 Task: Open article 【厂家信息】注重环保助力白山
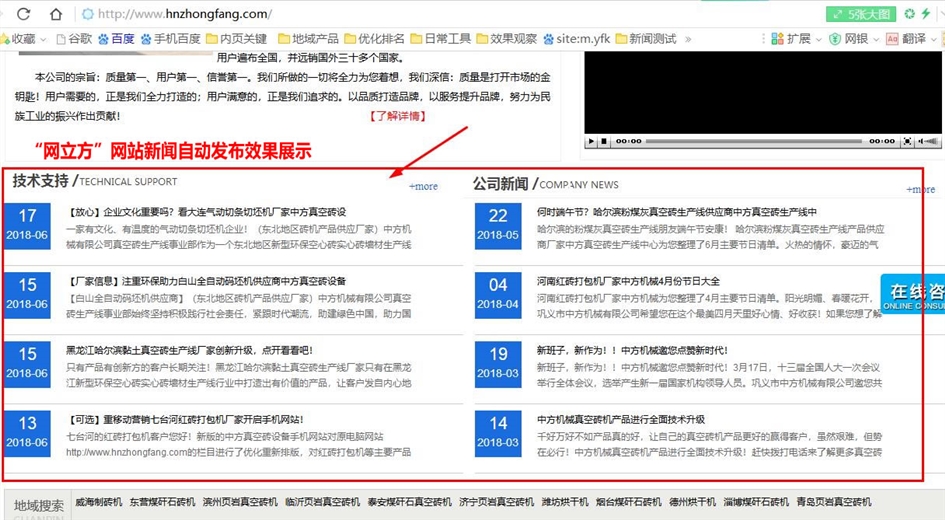click(x=206, y=281)
